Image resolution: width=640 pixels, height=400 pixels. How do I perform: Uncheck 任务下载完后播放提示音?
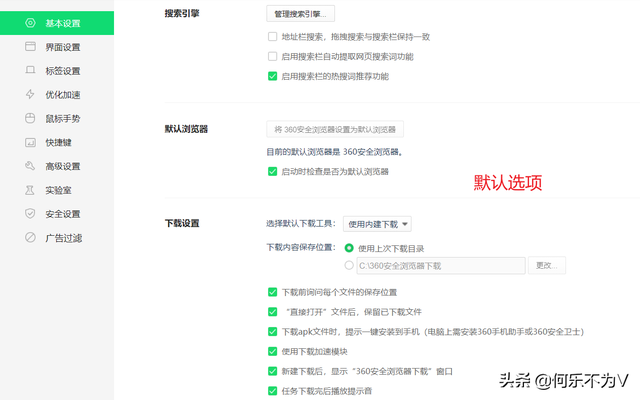click(272, 391)
